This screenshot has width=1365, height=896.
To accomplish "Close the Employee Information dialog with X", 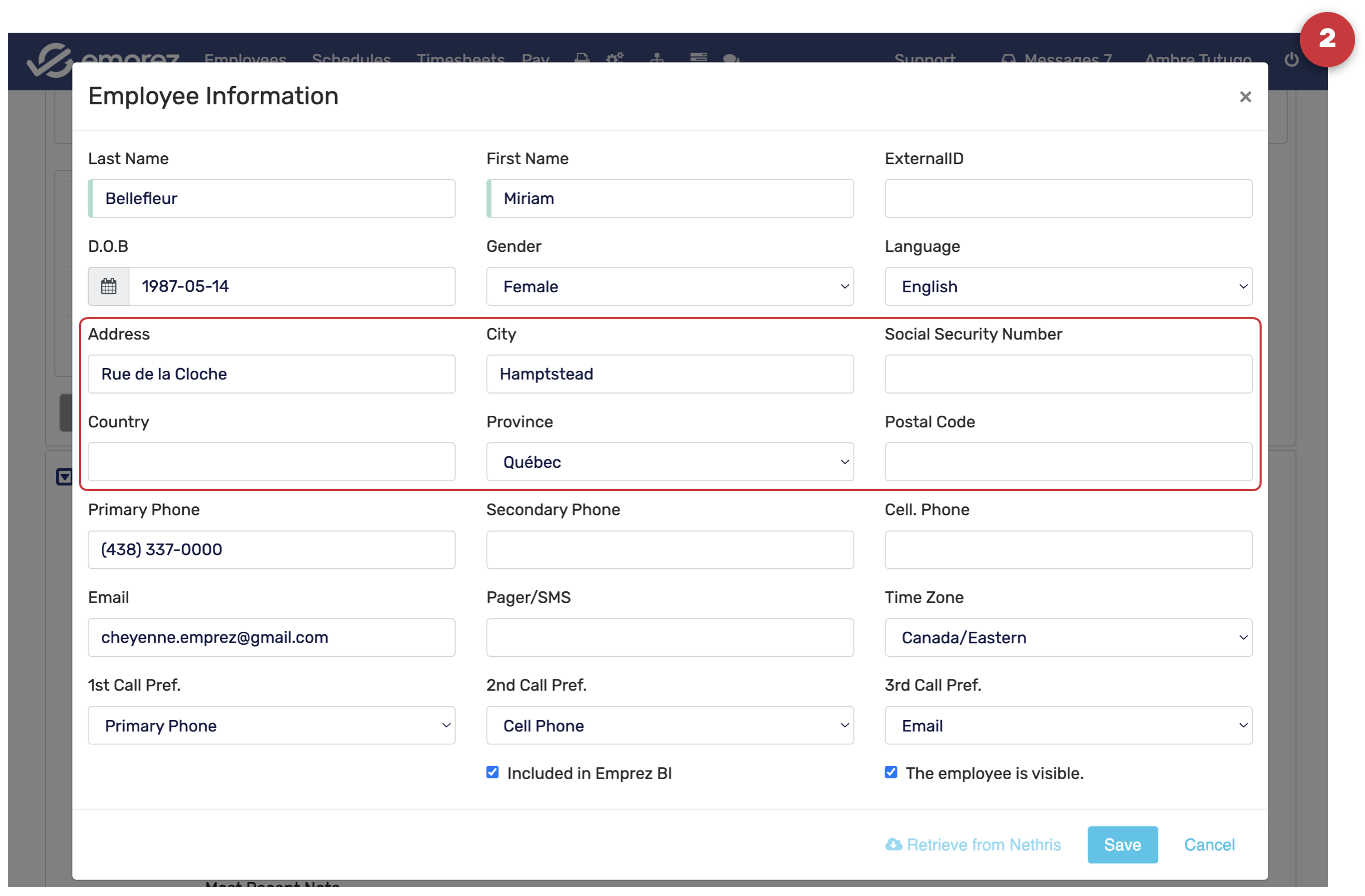I will [1244, 97].
